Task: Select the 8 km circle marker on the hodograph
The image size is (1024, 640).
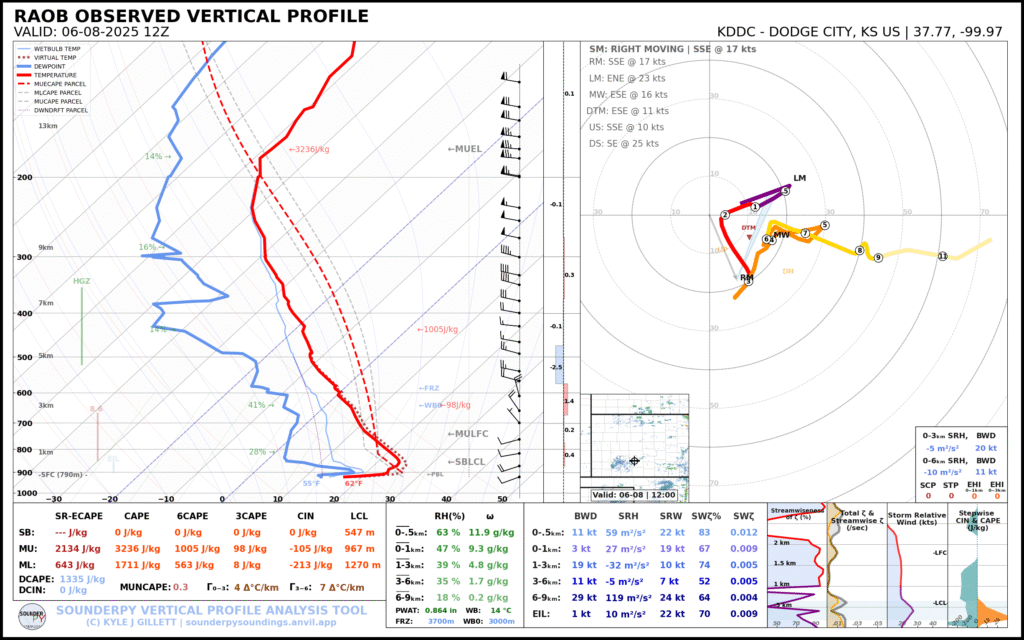Action: pos(859,249)
